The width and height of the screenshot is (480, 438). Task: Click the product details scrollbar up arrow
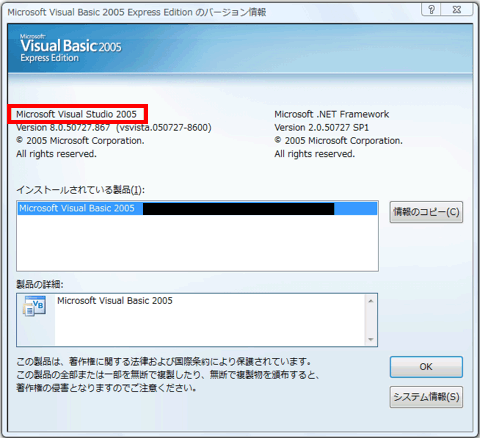tap(371, 301)
